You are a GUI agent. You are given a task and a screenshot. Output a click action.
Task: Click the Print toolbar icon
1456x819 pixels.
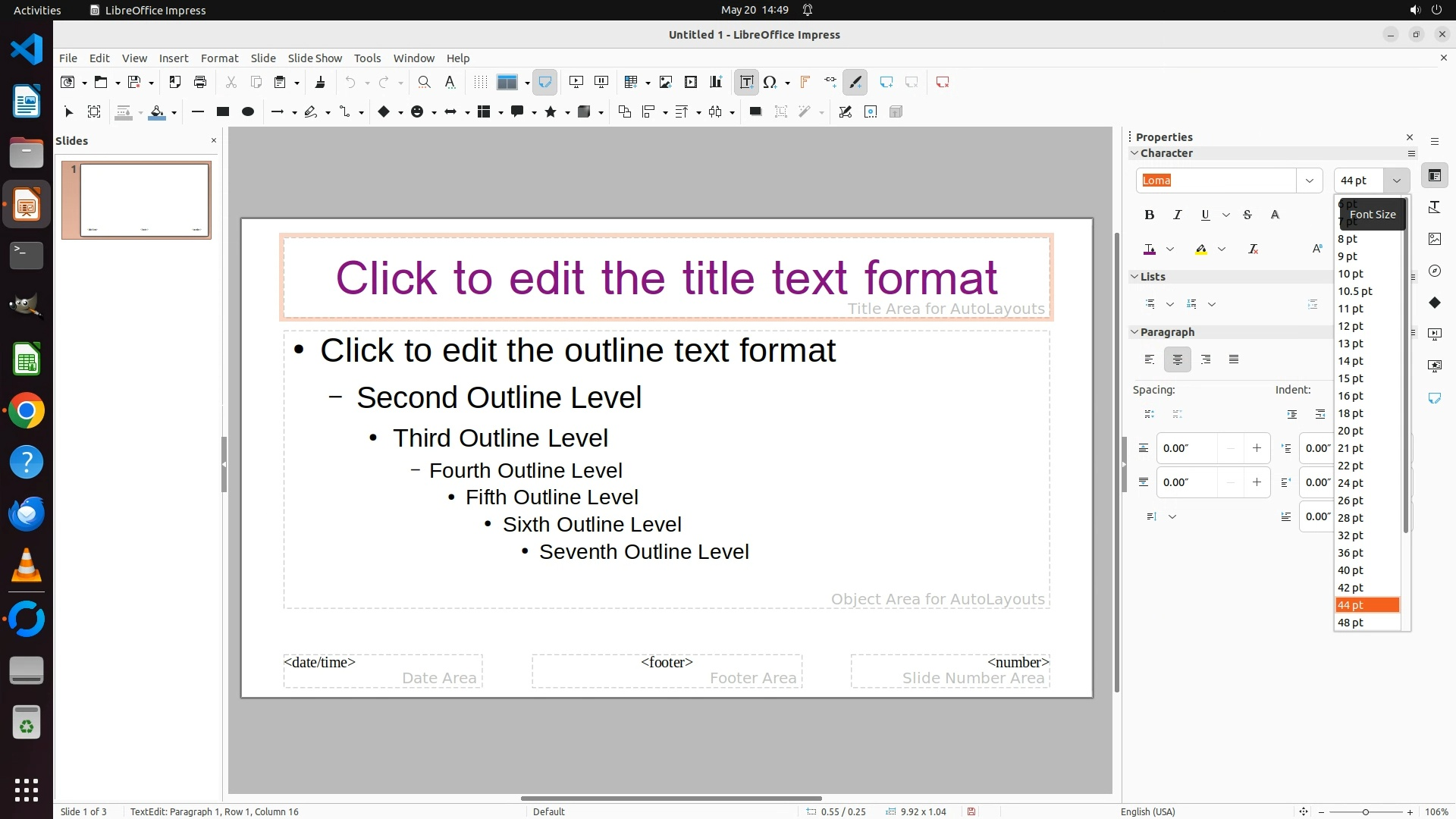coord(200,82)
